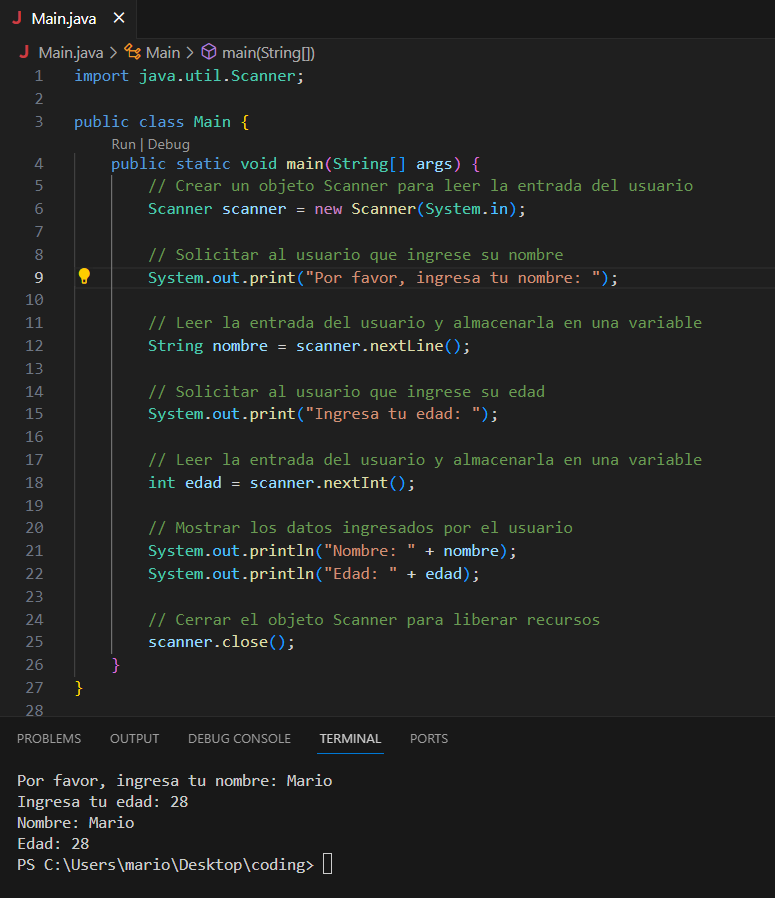Click Main.java in the breadcrumb path
Image resolution: width=775 pixels, height=898 pixels.
(70, 53)
